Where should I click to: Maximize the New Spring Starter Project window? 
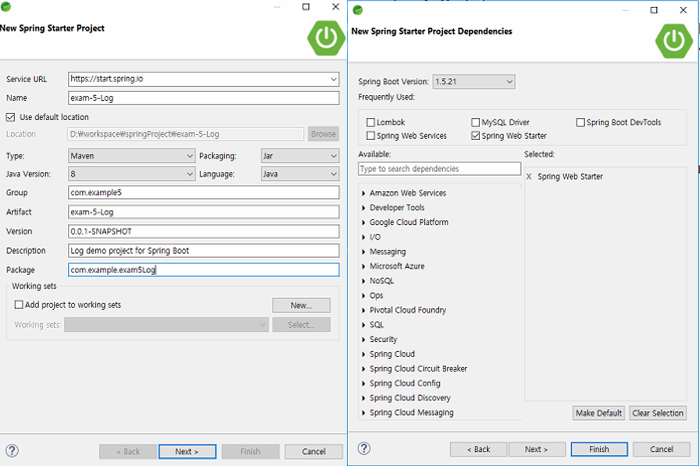coord(306,7)
